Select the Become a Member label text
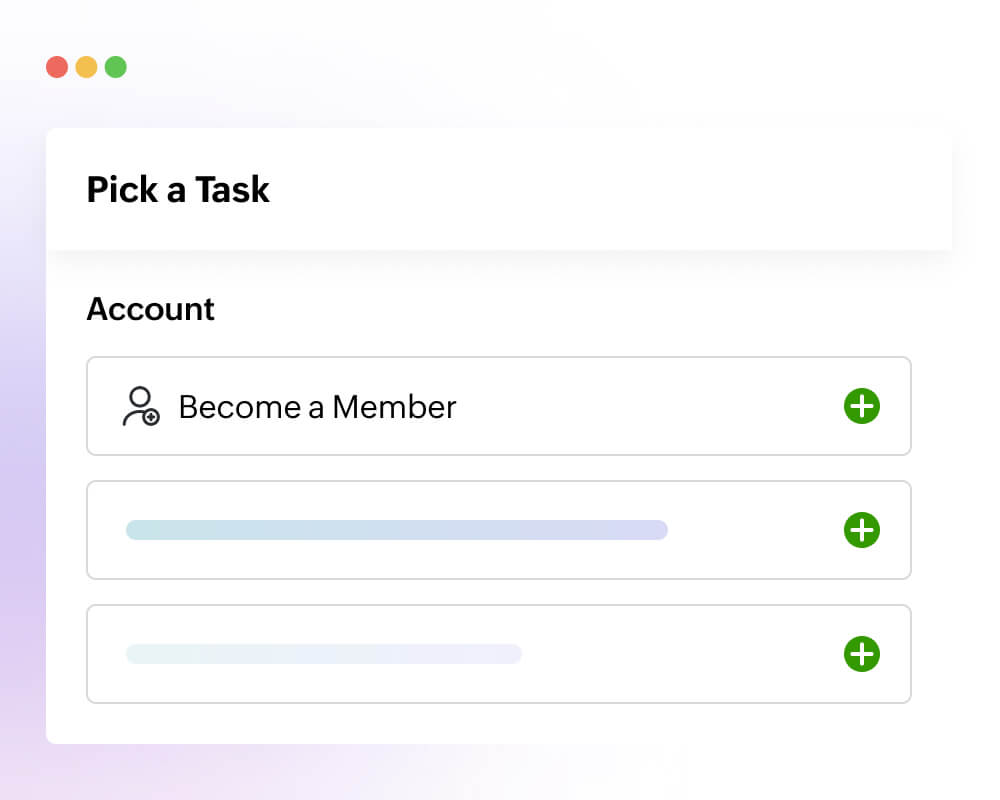 pos(317,407)
